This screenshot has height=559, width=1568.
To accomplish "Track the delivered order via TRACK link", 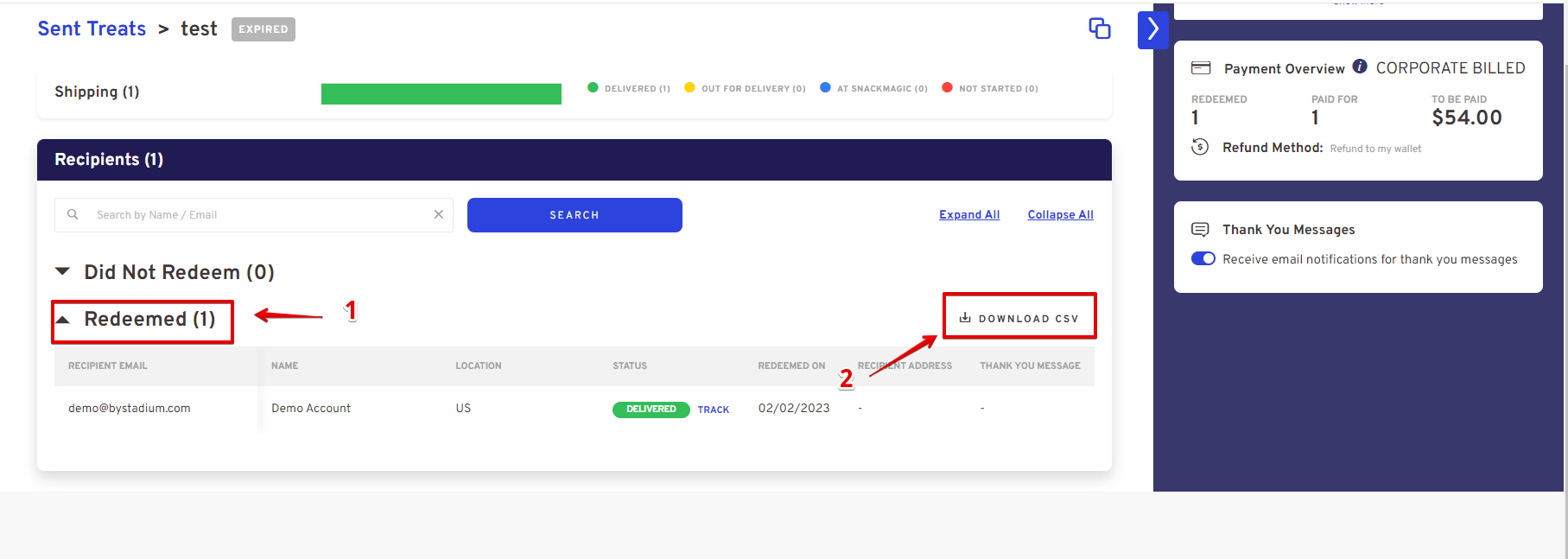I will 713,410.
